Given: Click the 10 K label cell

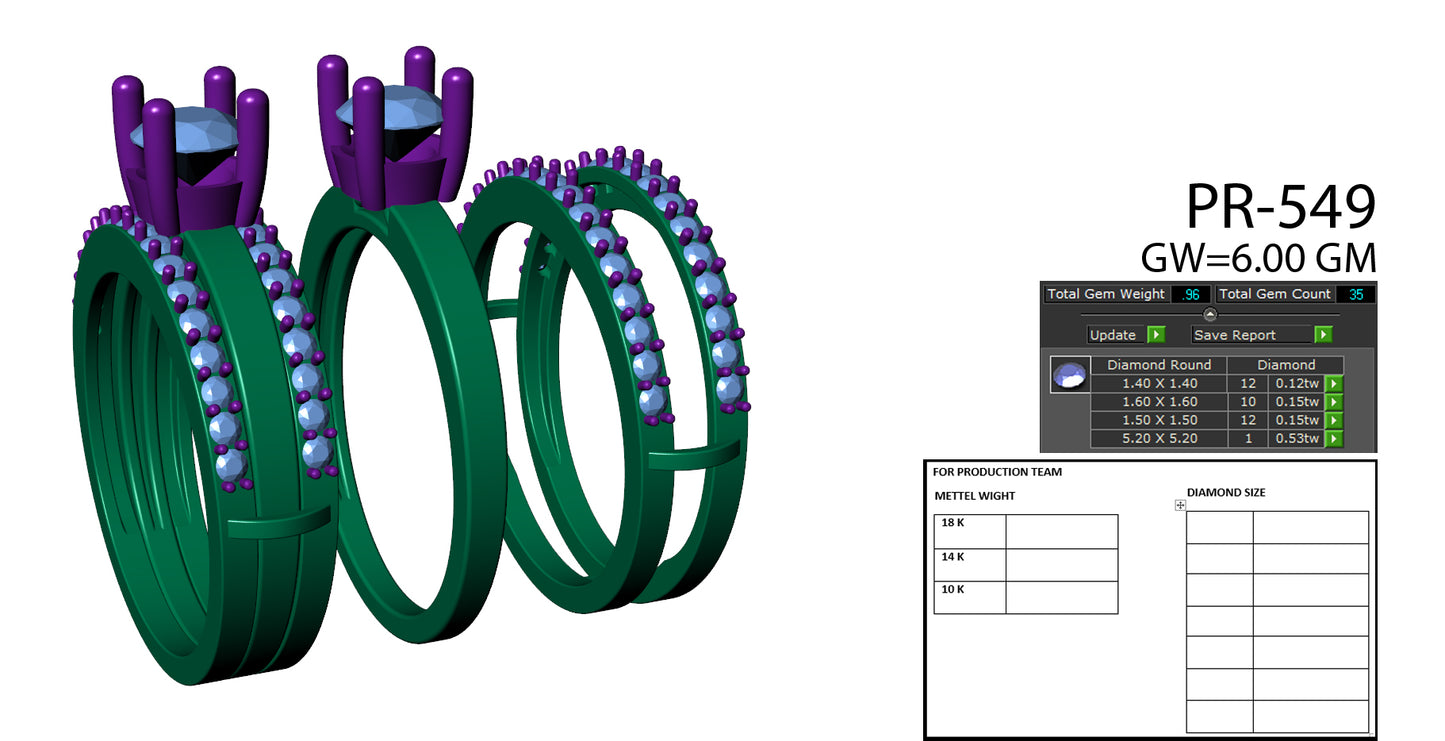Looking at the screenshot, I should pyautogui.click(x=970, y=597).
